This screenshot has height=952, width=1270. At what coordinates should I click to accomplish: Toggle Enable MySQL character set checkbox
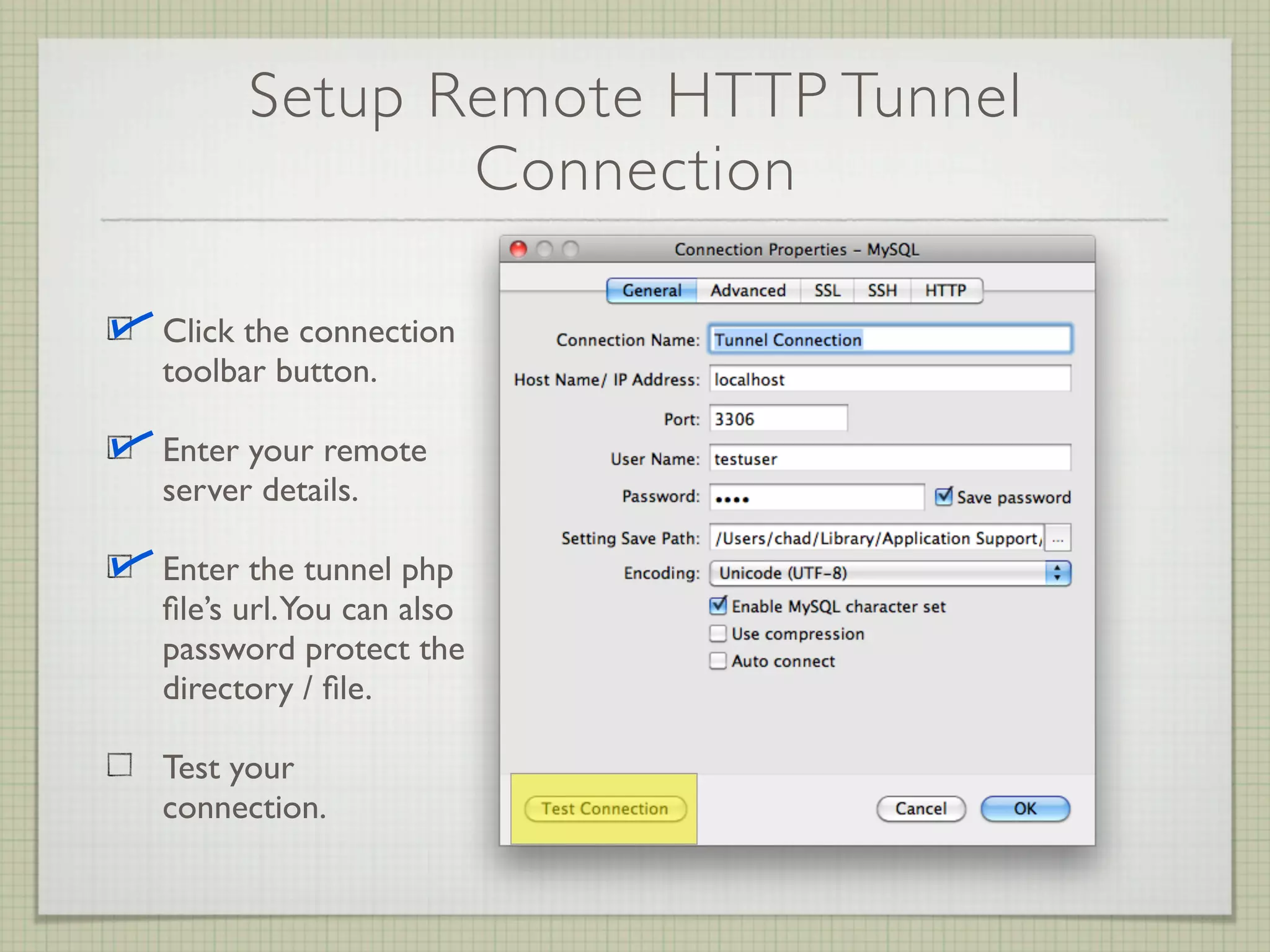click(x=718, y=606)
